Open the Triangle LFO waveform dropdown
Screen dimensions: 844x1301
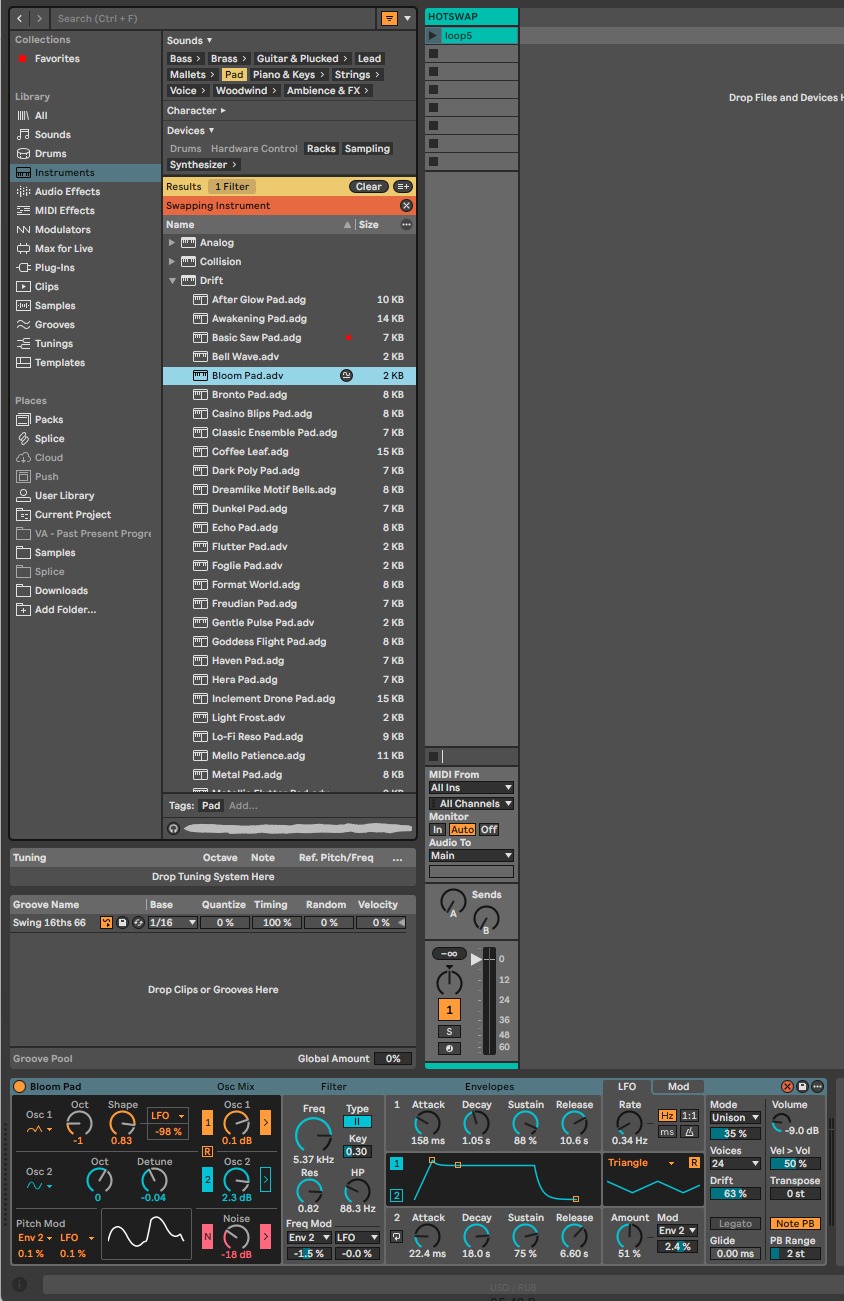642,1163
